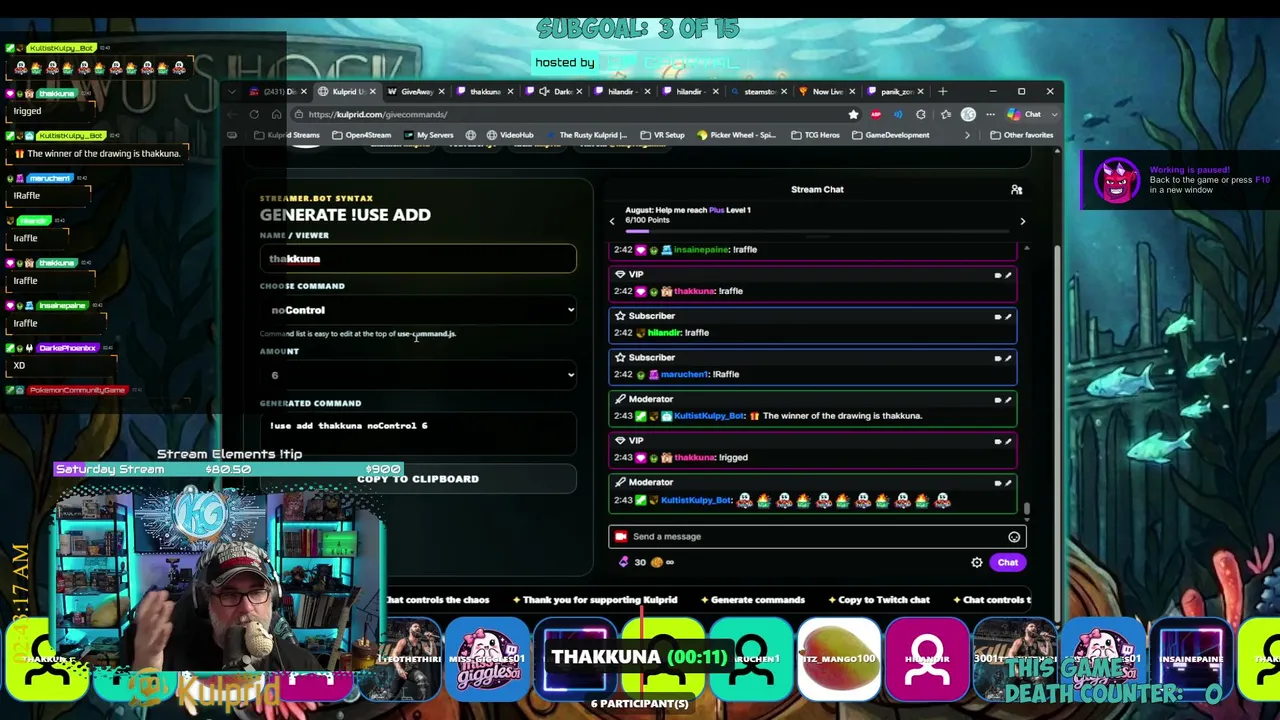Click the browser home icon
This screenshot has width=1280, height=720.
[x=277, y=114]
